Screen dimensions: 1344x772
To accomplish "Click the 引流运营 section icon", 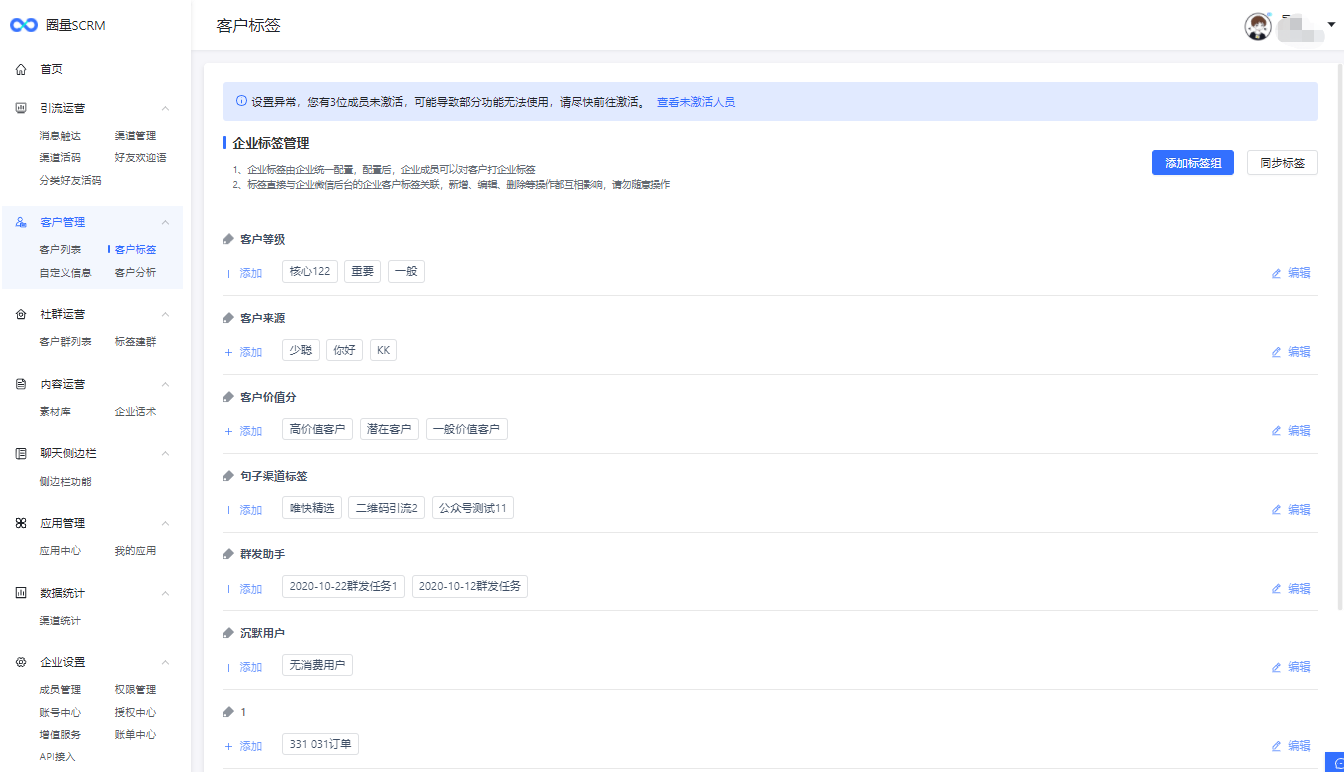I will [21, 108].
